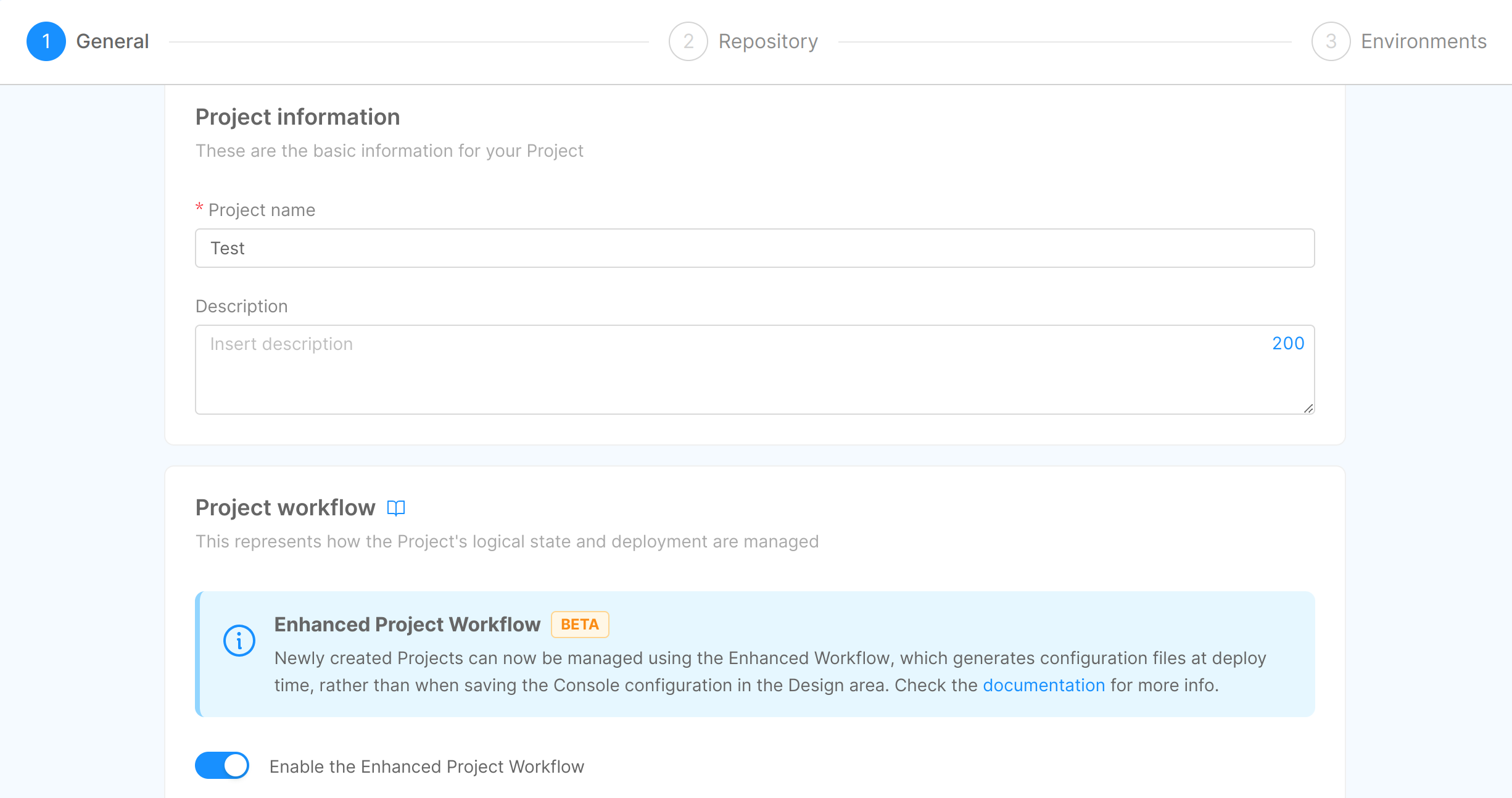
Task: Click the BETA badge
Action: 579,625
